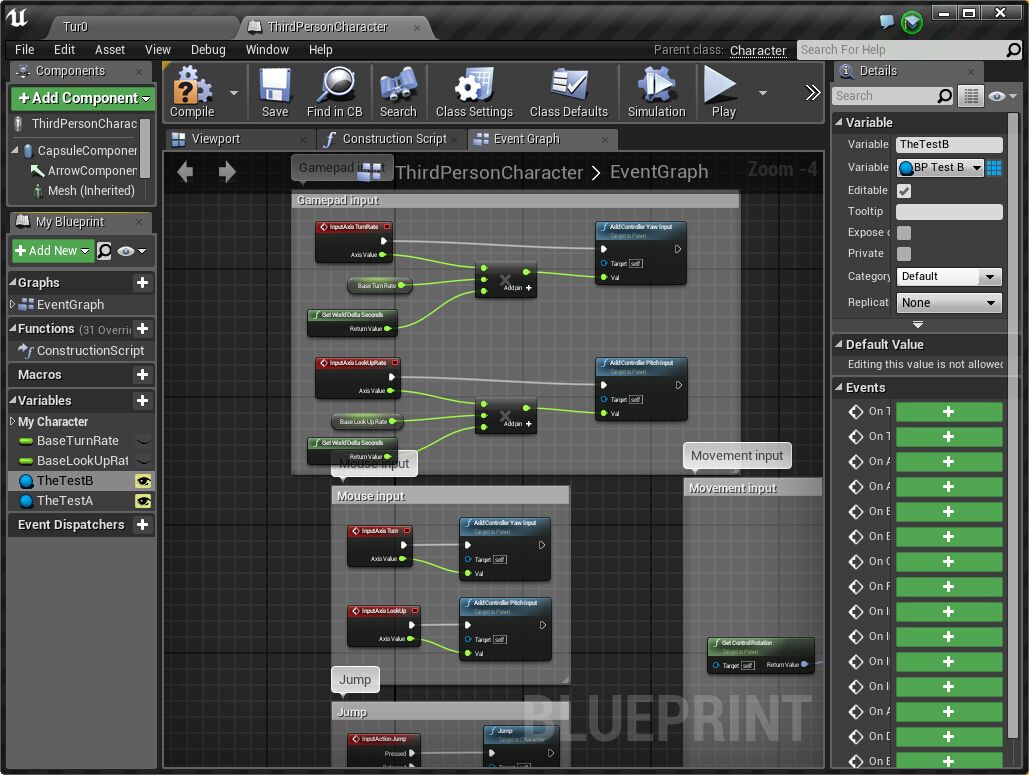The image size is (1029, 775).
Task: Switch to the Construction Script tab
Action: point(394,139)
